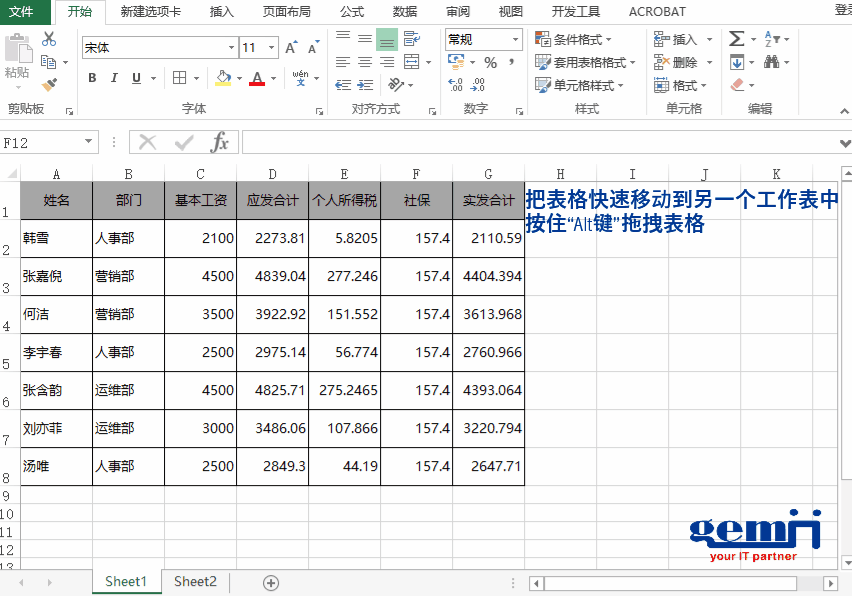
Task: Expand the number format 常规 dropdown
Action: (516, 39)
